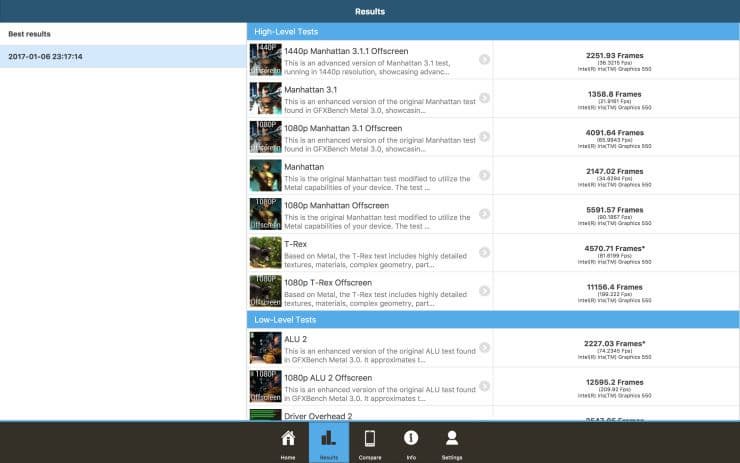The image size is (740, 463).
Task: Click the 1080p T-Rex Offscreen thumbnail
Action: [265, 291]
